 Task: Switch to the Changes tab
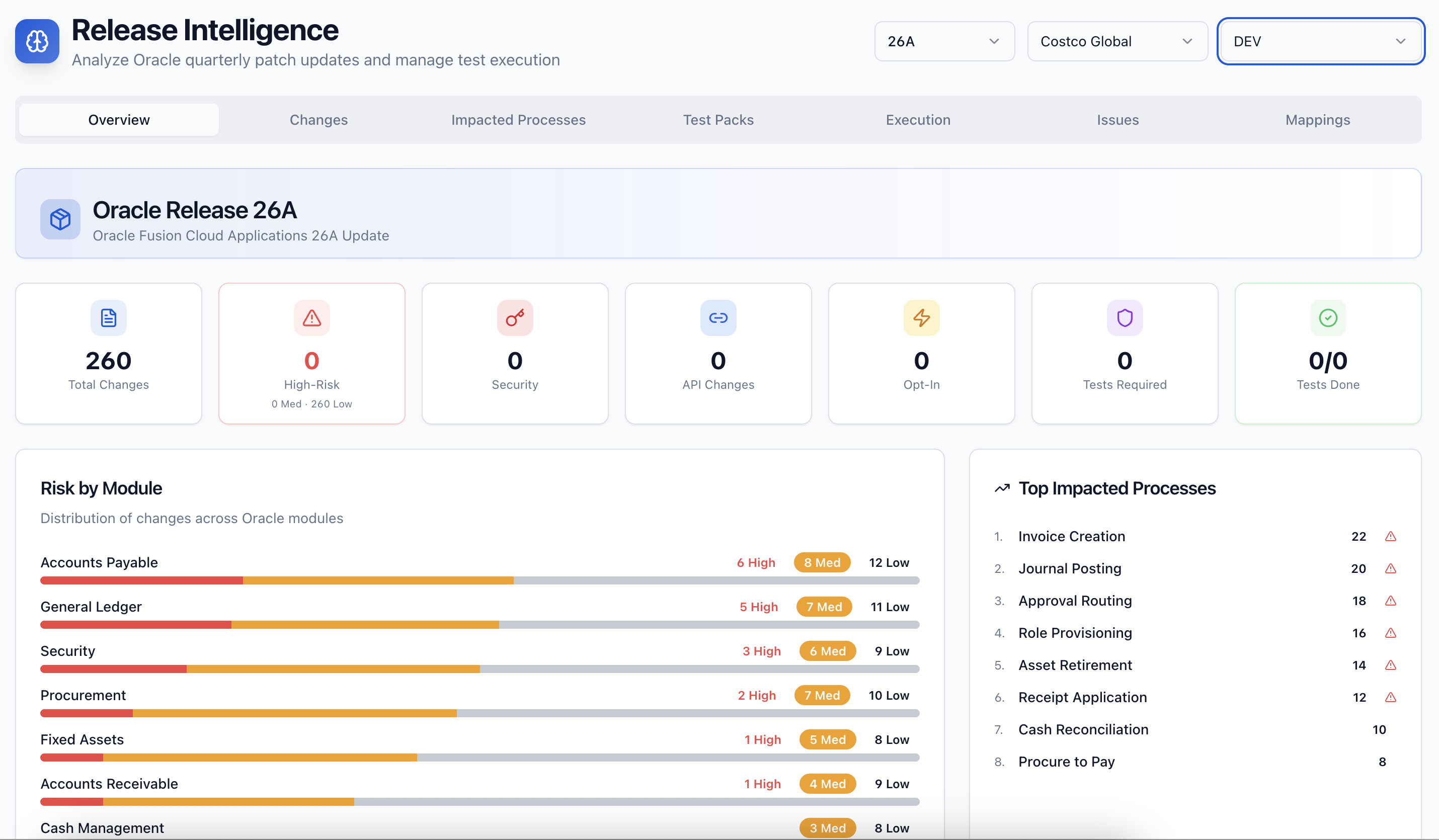click(x=318, y=119)
